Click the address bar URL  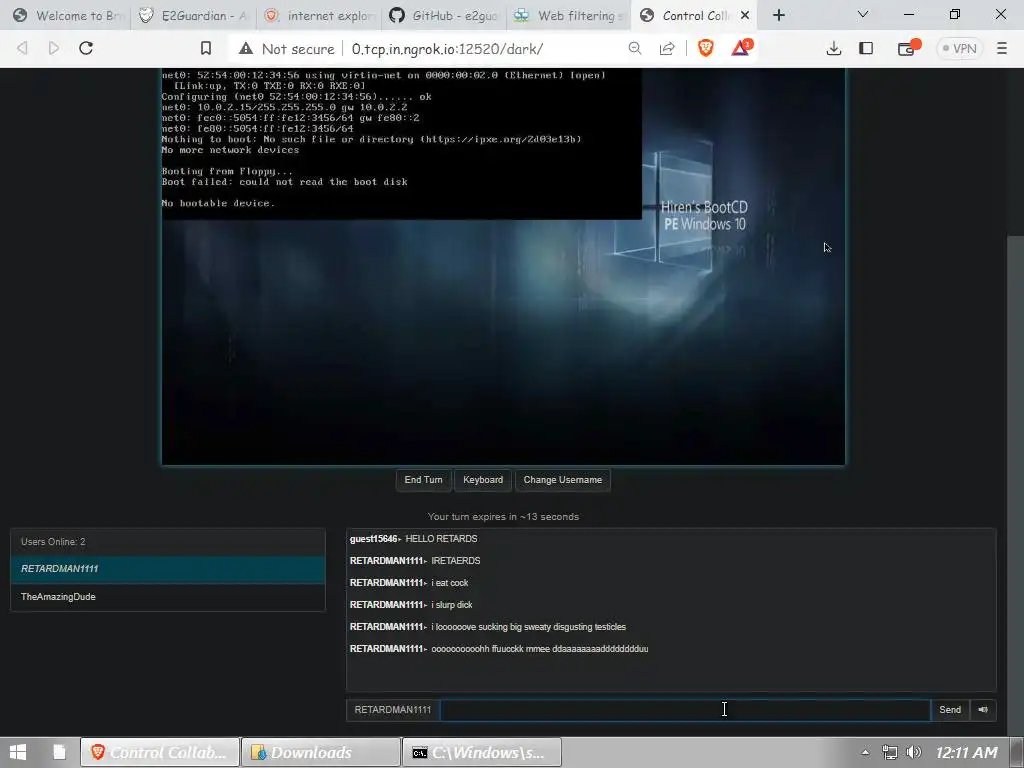click(447, 49)
